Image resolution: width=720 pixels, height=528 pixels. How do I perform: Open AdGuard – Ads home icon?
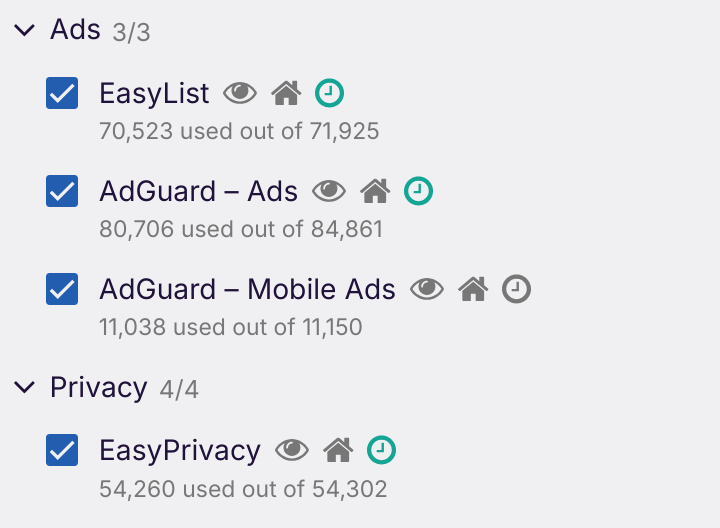tap(375, 191)
